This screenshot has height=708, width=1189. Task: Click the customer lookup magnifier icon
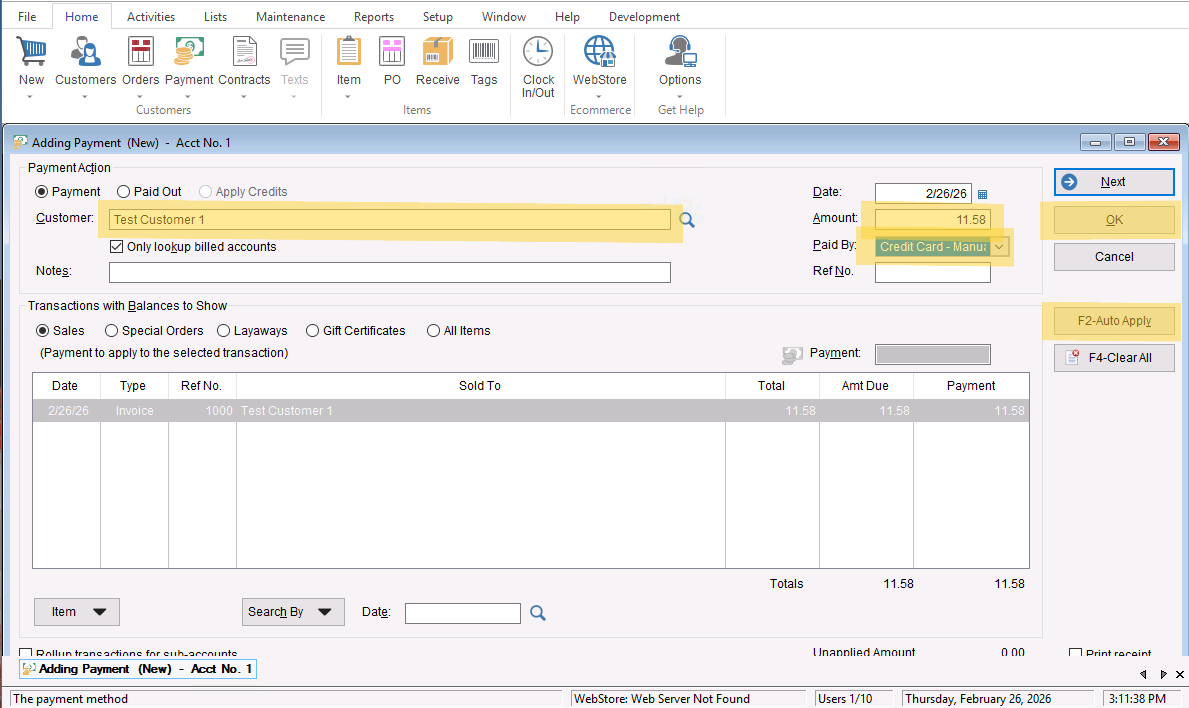click(x=687, y=220)
